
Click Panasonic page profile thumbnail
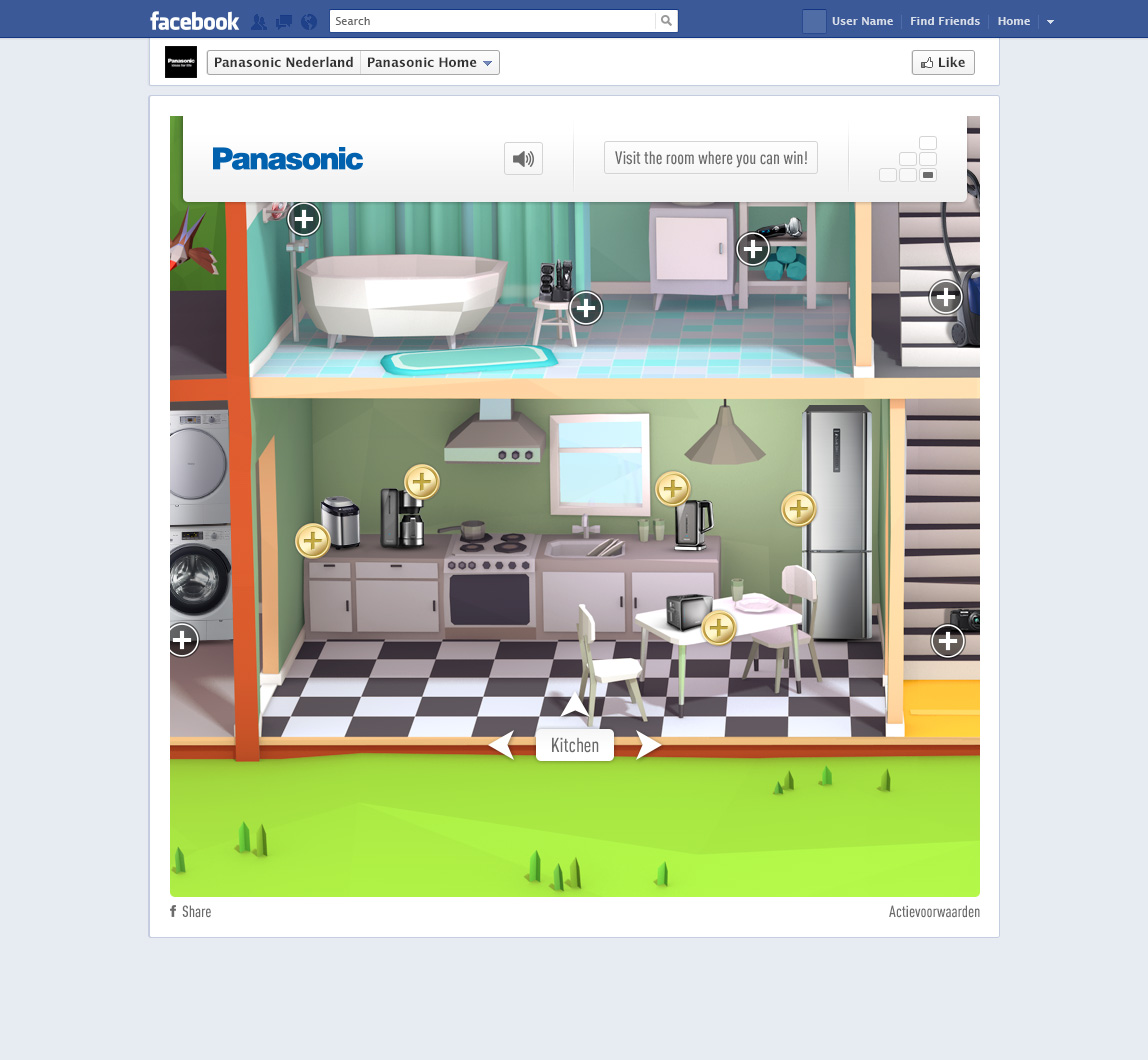pyautogui.click(x=181, y=62)
